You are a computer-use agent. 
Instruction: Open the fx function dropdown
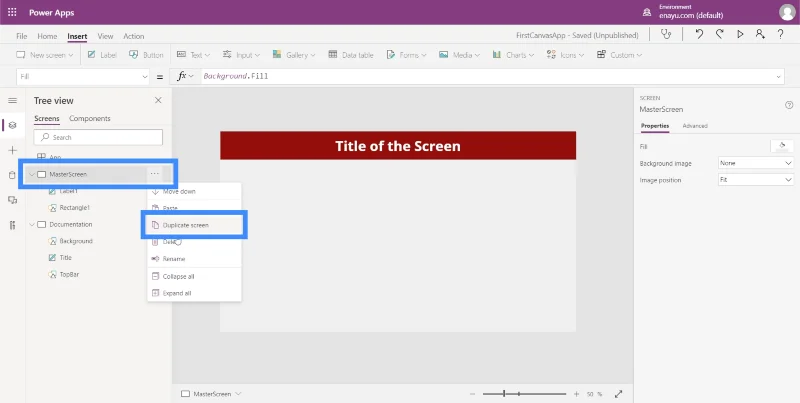point(185,77)
